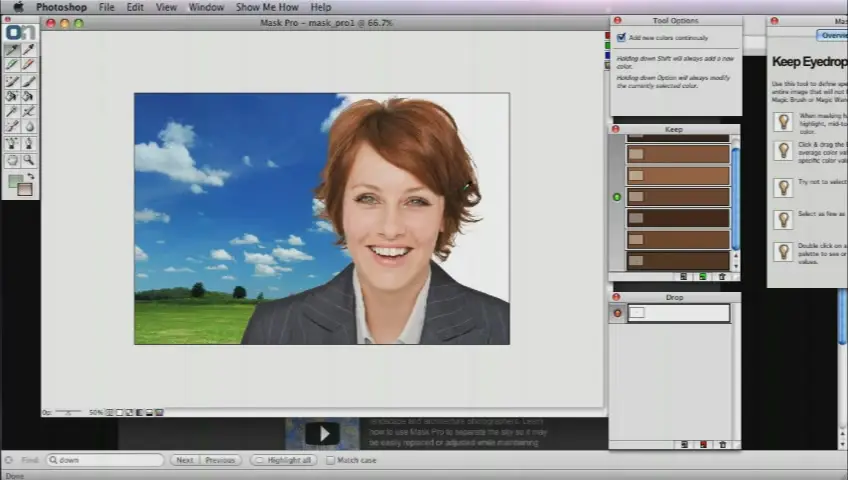Screen dimensions: 848x480
Task: Select the Magic Bucket fill tool with sparkles
Action: tap(12, 96)
